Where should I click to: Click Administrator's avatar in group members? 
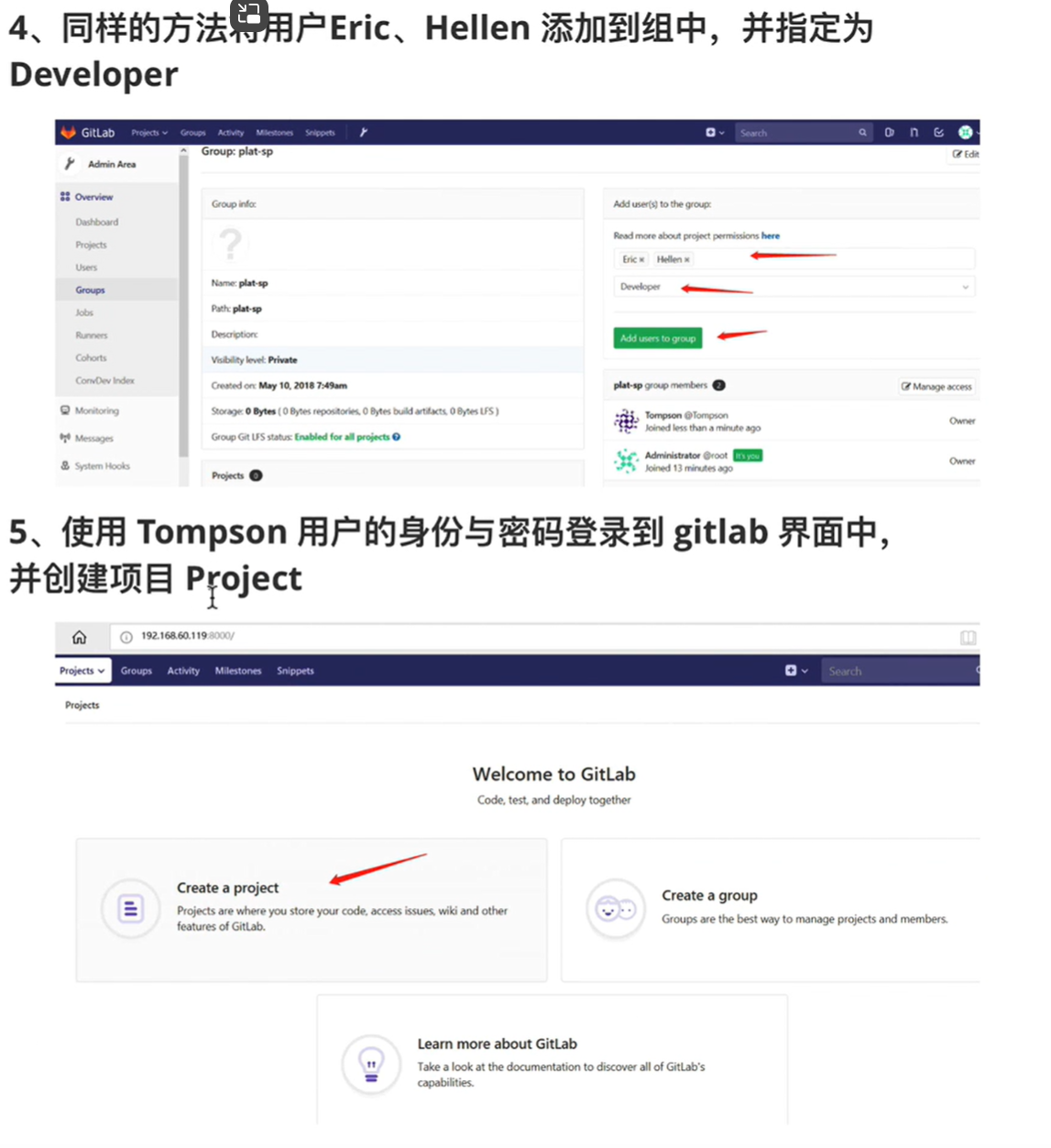click(627, 461)
